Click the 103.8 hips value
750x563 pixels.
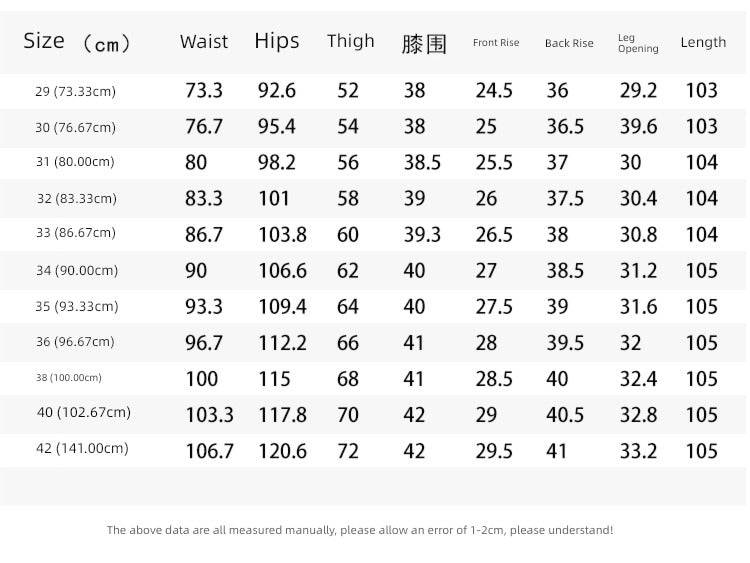coord(283,234)
